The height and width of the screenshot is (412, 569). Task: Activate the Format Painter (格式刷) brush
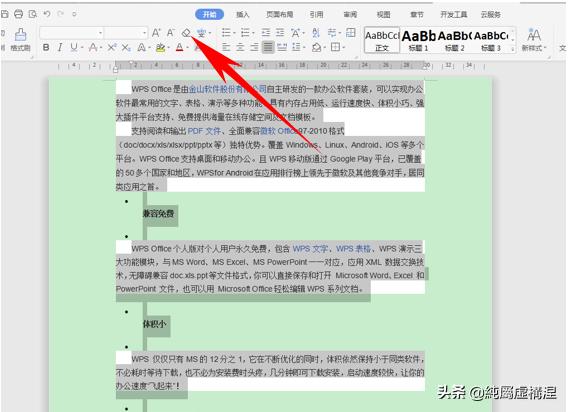tap(20, 39)
